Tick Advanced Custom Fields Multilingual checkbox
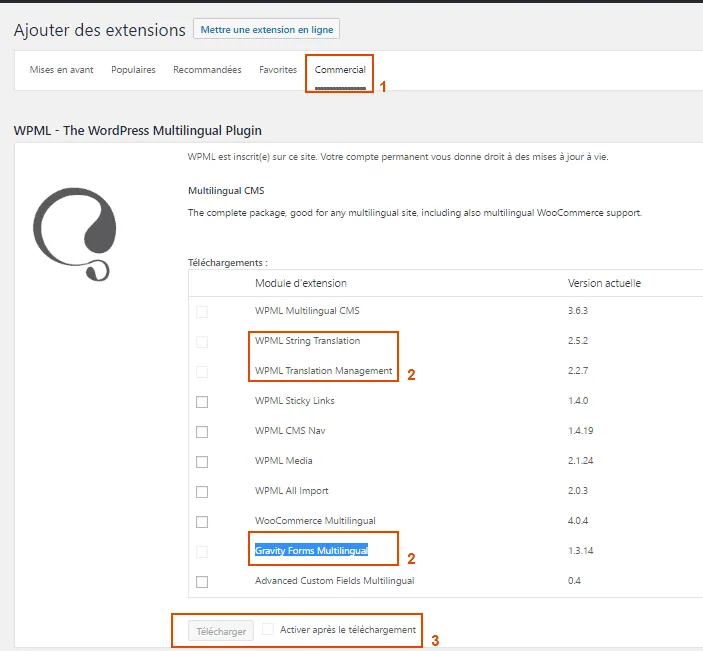 (x=202, y=582)
